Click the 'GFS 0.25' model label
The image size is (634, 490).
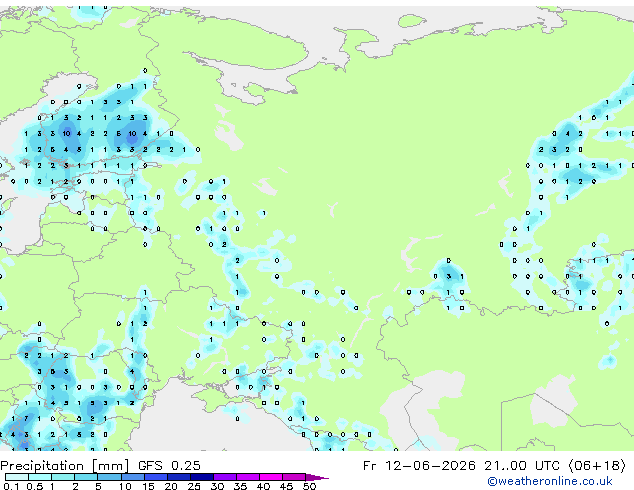pos(169,466)
